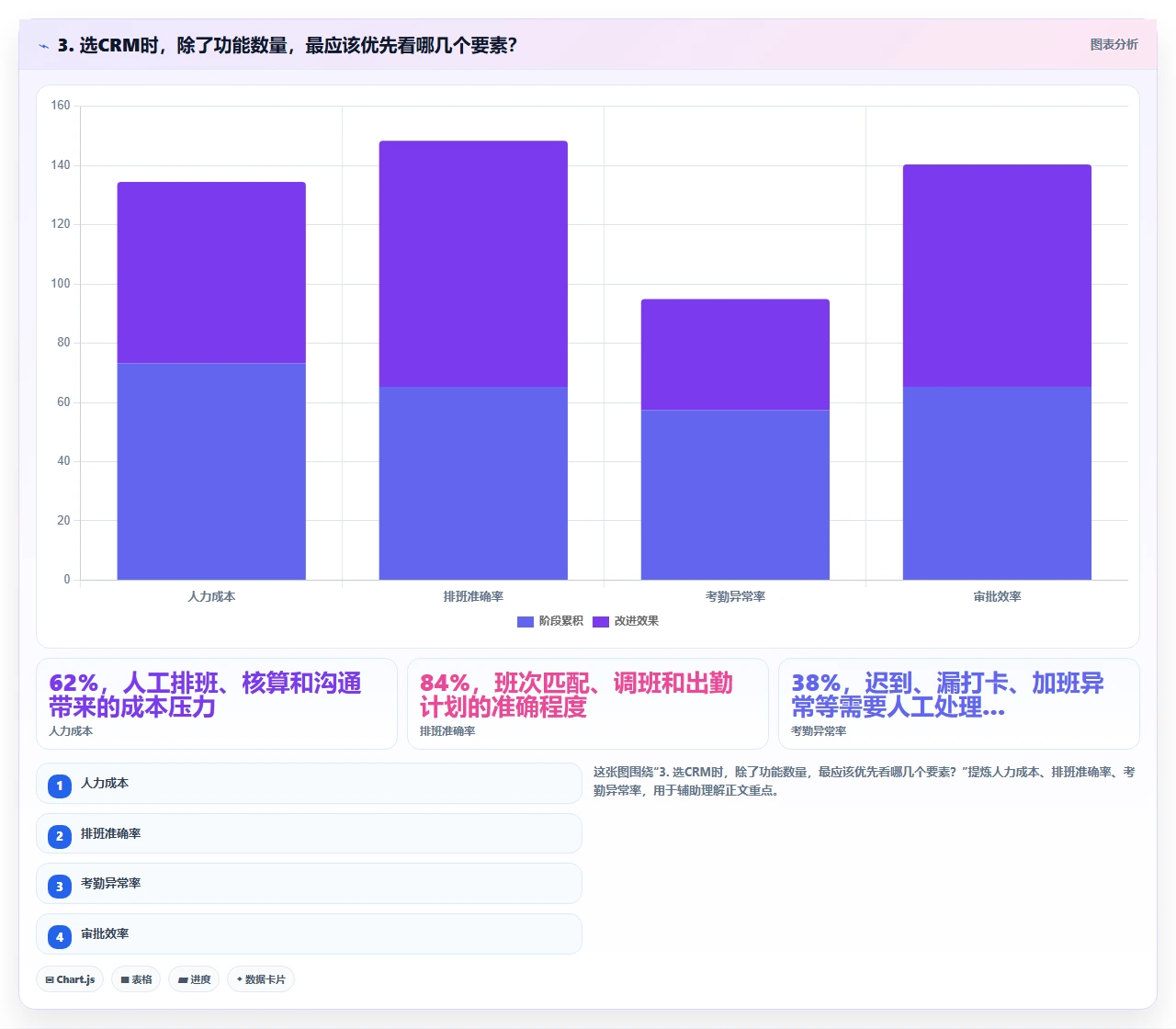Toggle the 阶段累积 legend item
The width and height of the screenshot is (1176, 1029).
(x=550, y=621)
